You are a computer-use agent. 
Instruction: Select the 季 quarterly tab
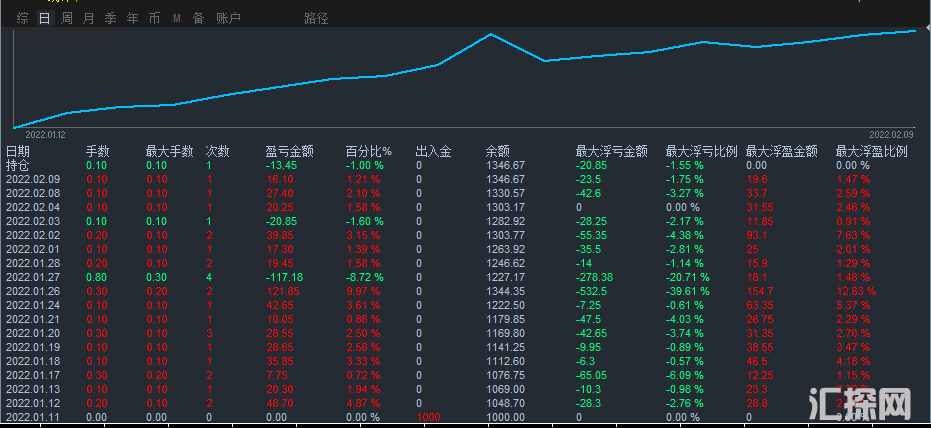point(110,18)
